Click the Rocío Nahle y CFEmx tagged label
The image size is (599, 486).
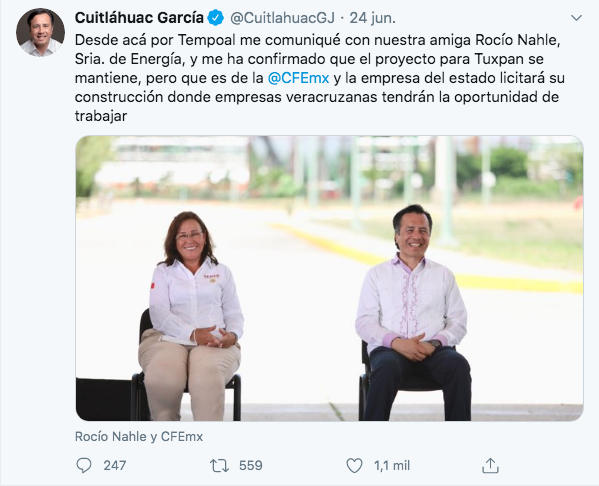(x=139, y=436)
